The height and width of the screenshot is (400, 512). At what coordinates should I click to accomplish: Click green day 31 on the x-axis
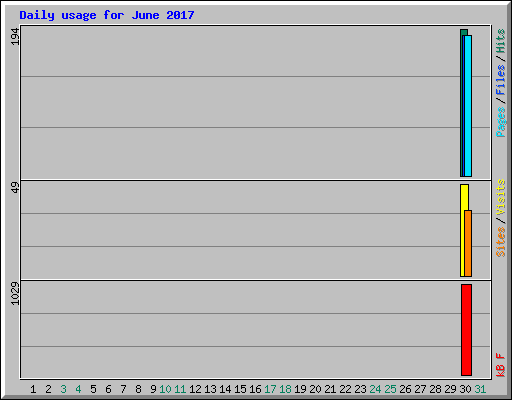(480, 389)
